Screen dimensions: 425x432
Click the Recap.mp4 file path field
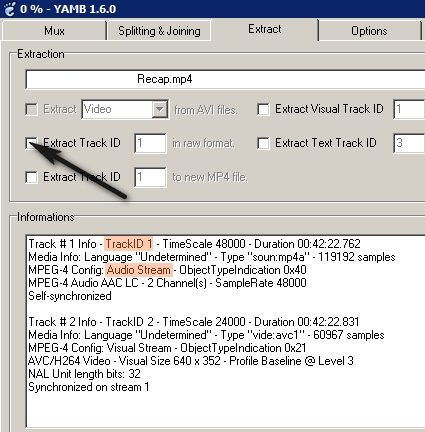[x=225, y=79]
